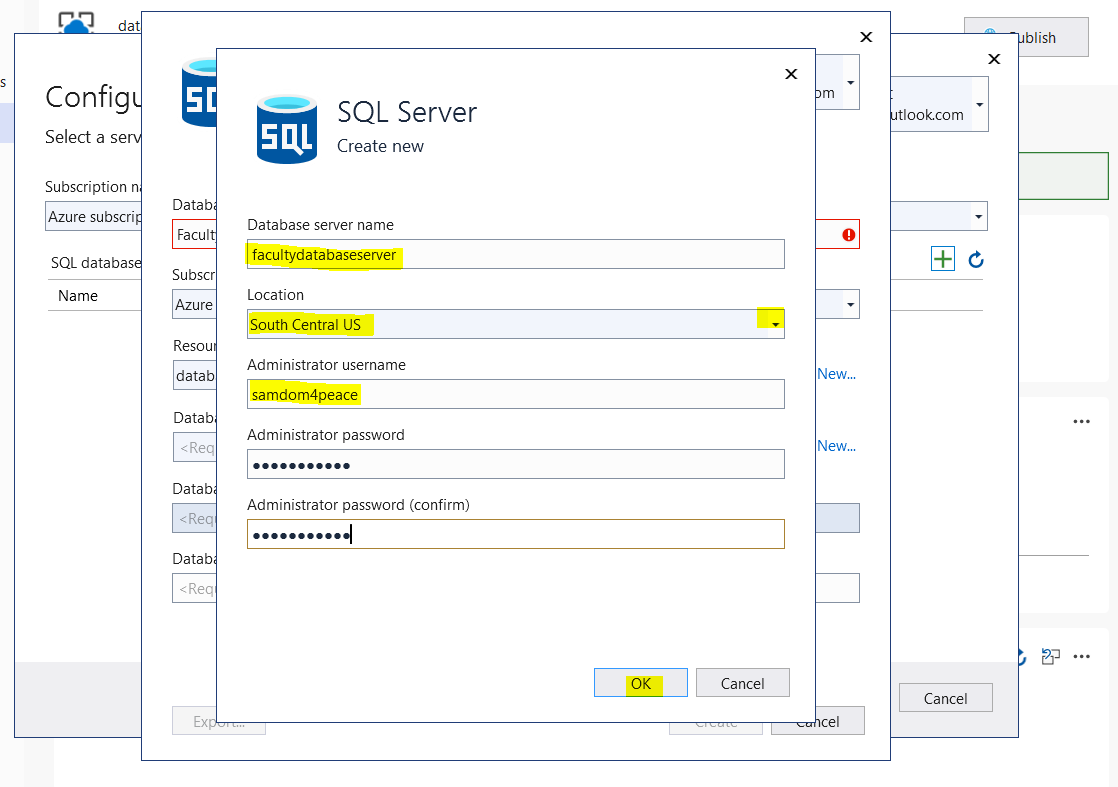Click New... link beside resource group
1118x787 pixels.
coord(836,374)
